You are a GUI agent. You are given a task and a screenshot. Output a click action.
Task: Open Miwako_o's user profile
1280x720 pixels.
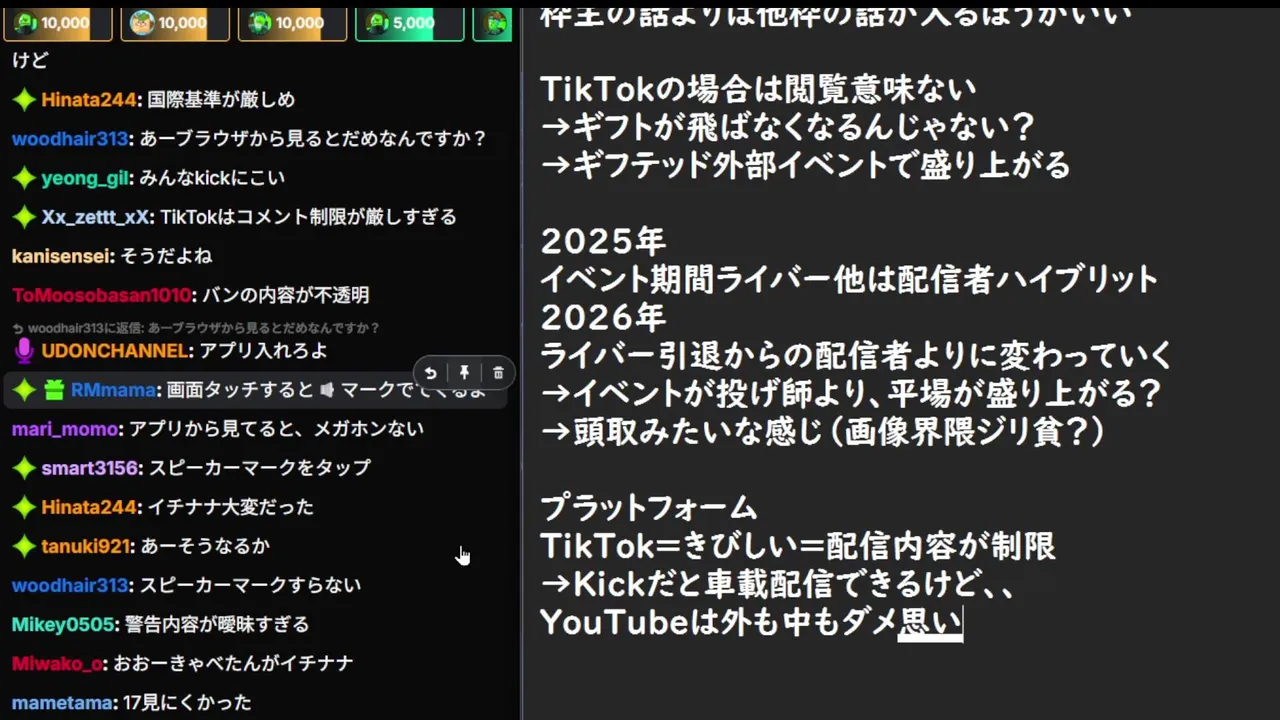(x=58, y=663)
